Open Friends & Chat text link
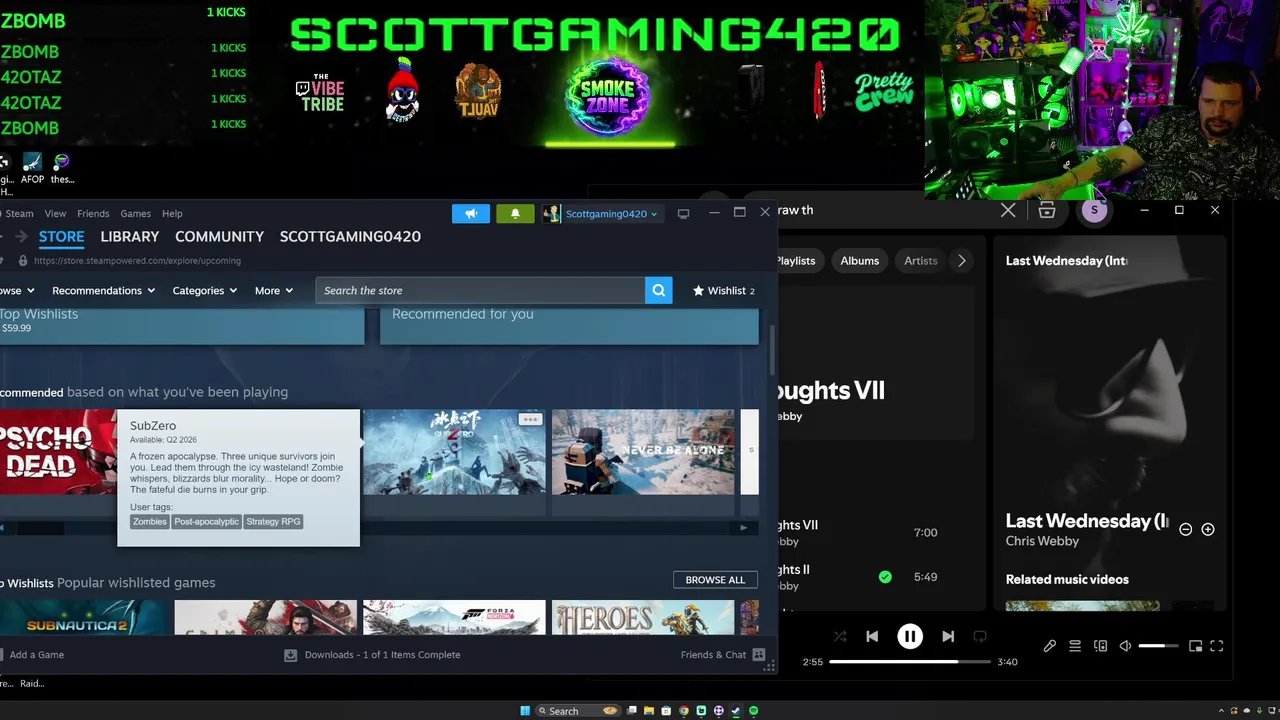This screenshot has width=1280, height=720. (713, 655)
